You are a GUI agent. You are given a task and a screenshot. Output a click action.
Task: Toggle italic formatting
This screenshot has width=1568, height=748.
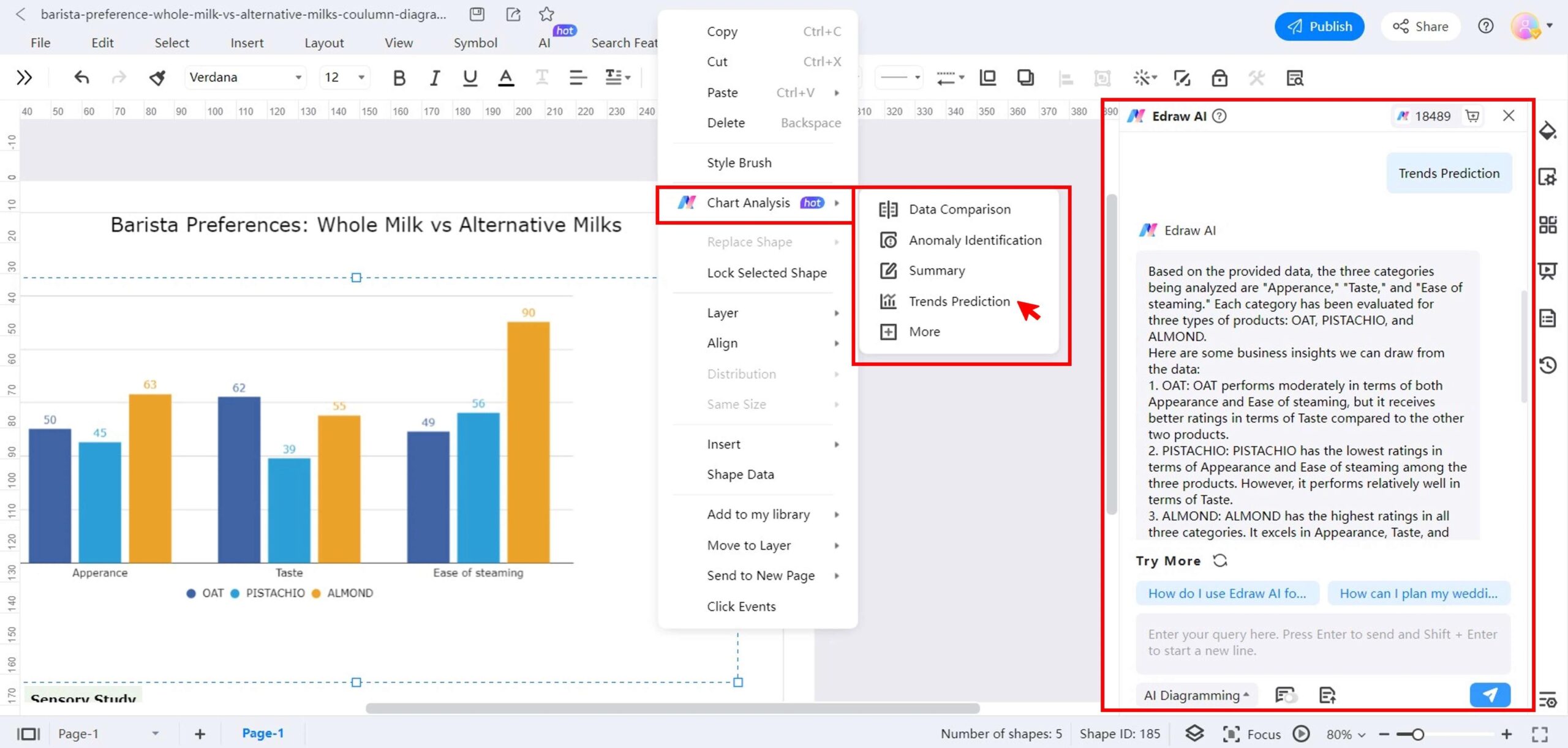point(434,77)
